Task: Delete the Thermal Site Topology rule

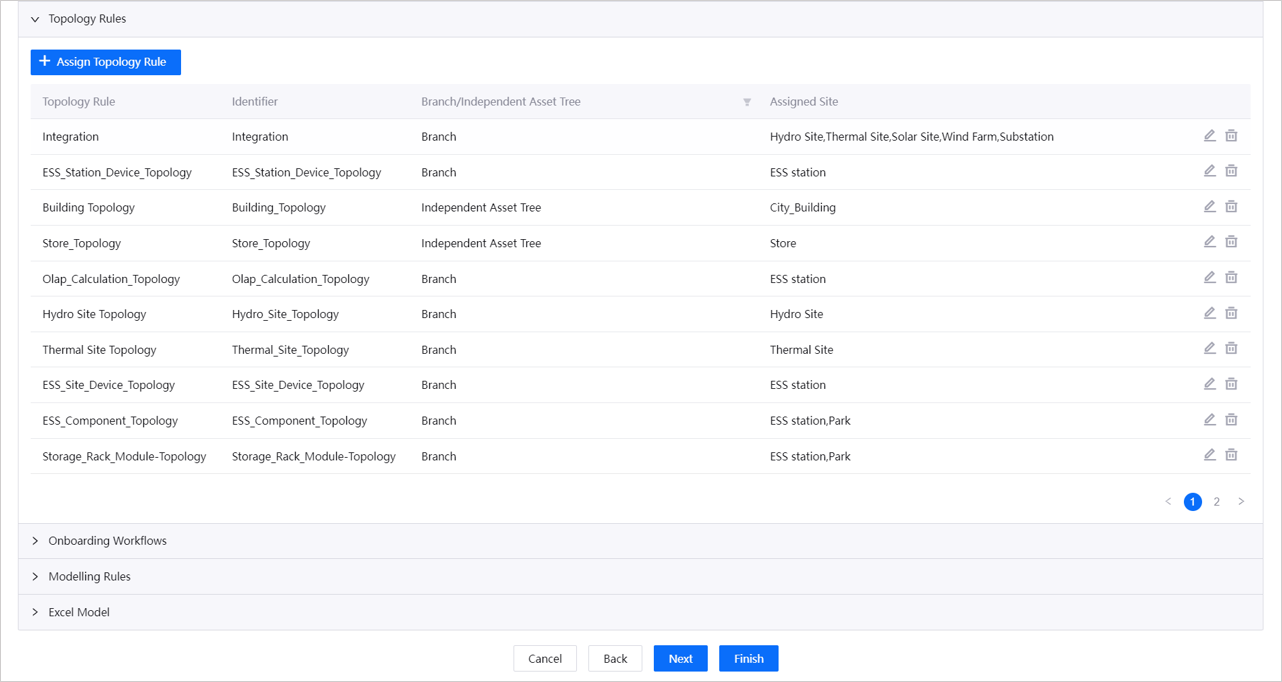Action: 1231,349
